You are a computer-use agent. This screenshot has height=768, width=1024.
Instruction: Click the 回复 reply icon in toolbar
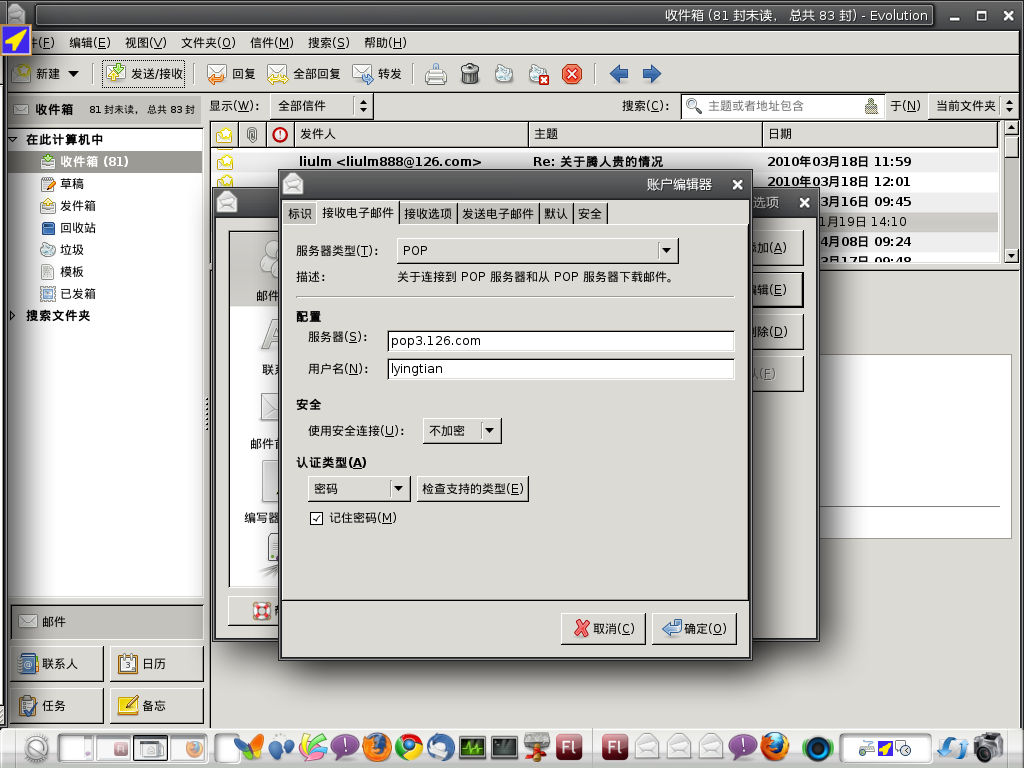tap(216, 74)
